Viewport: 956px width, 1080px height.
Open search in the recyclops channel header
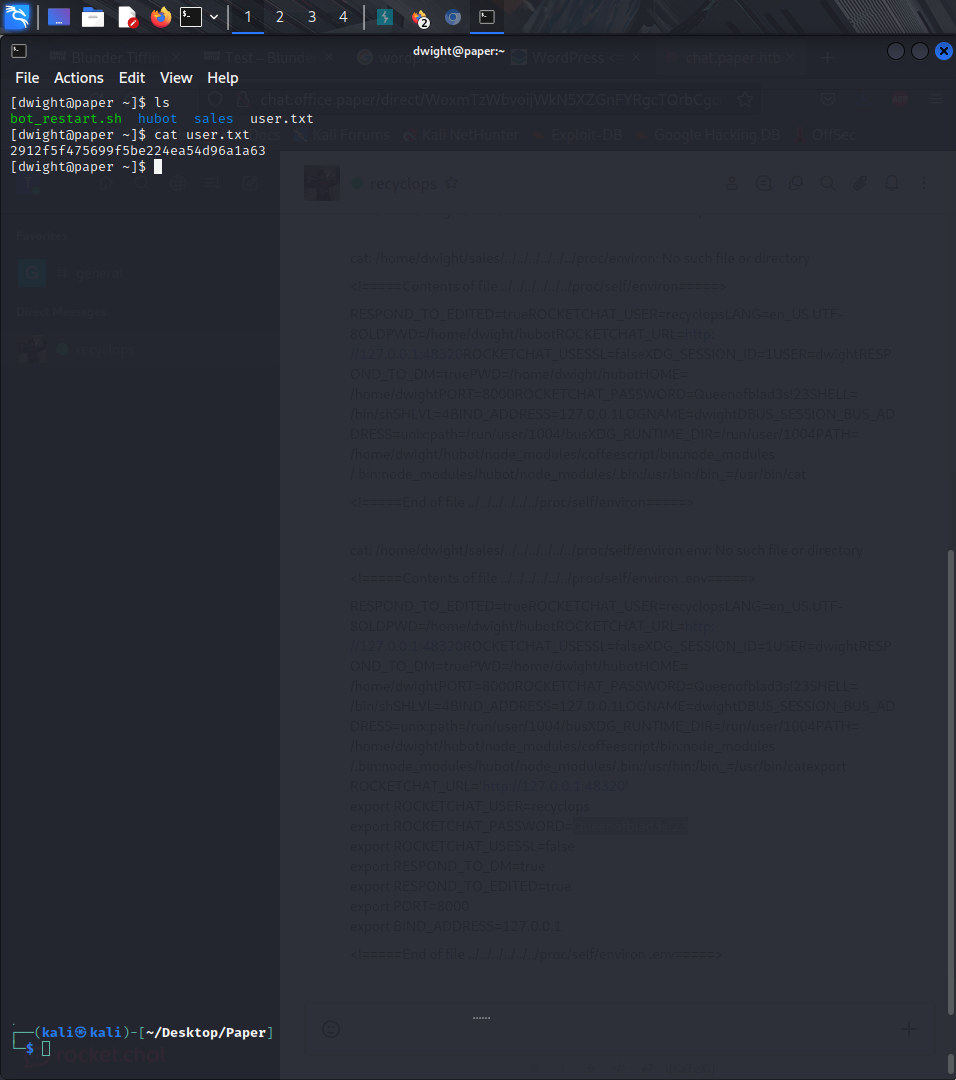[x=827, y=183]
